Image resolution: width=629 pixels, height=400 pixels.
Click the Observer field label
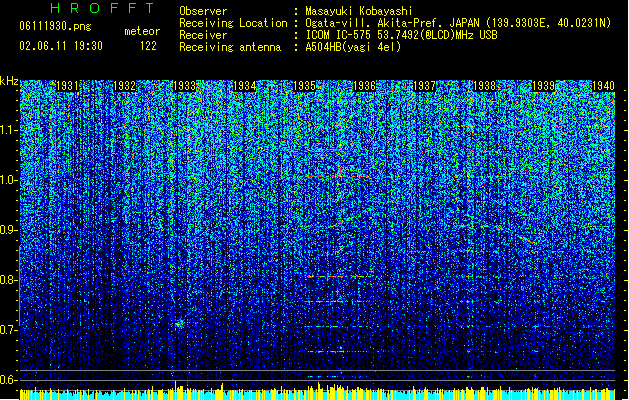coord(203,11)
